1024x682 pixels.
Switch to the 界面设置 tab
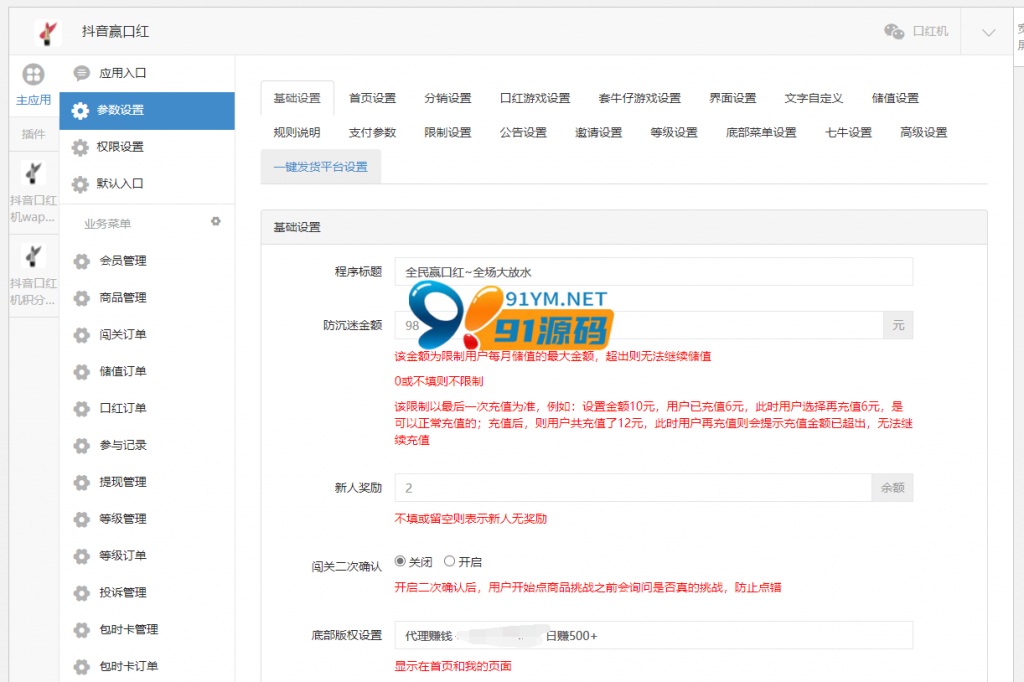coord(733,98)
